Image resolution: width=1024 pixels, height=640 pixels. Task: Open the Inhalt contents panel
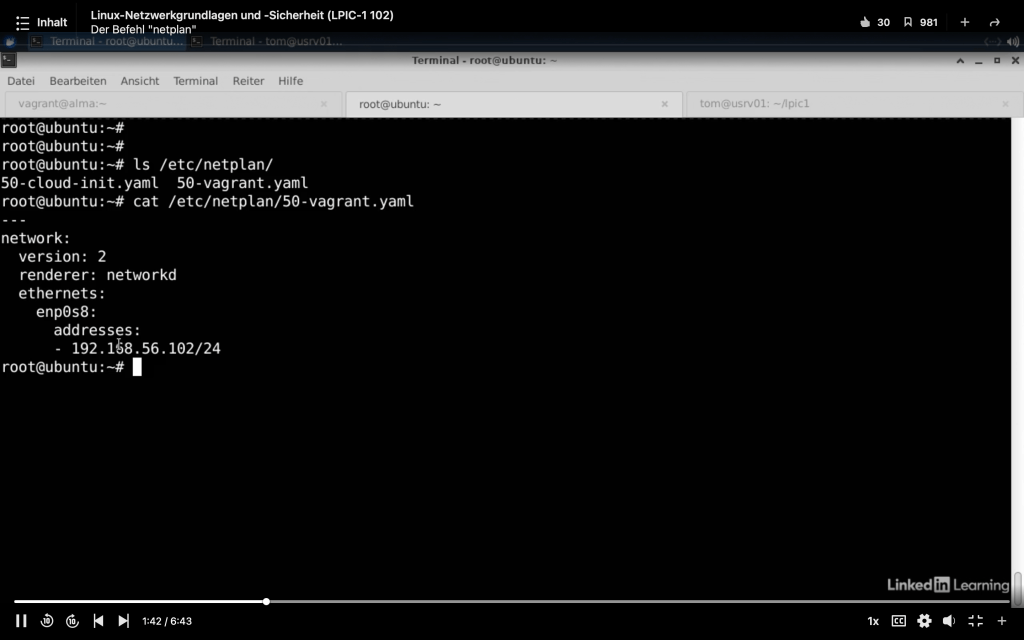42,22
